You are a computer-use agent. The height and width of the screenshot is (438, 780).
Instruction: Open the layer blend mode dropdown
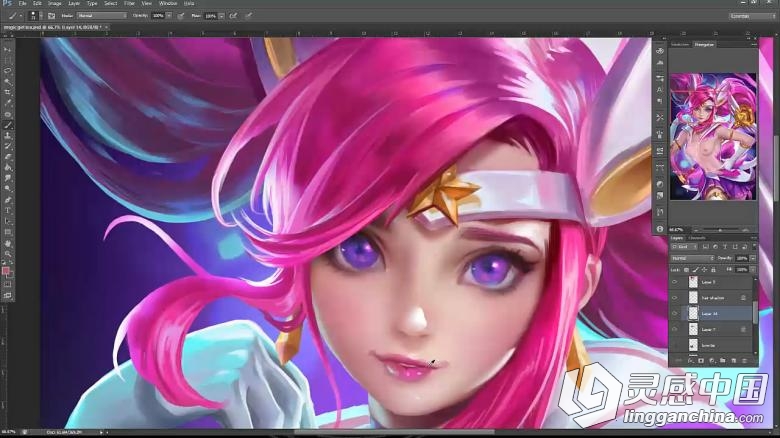tap(692, 258)
